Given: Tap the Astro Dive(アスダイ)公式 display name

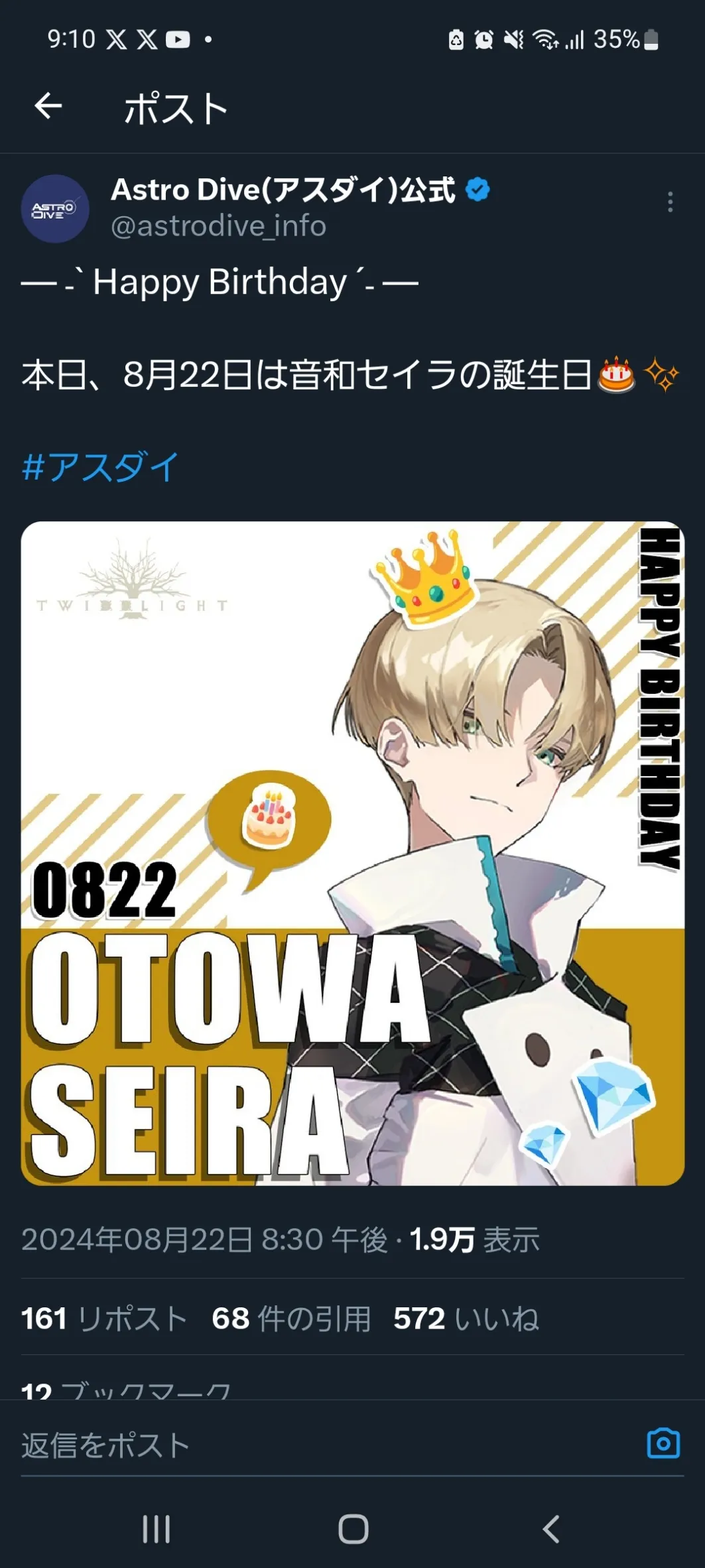Looking at the screenshot, I should click(x=283, y=190).
